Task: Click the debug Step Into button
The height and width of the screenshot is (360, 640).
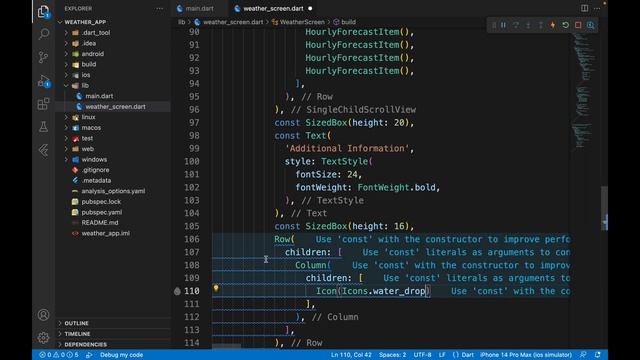Action: pyautogui.click(x=528, y=25)
